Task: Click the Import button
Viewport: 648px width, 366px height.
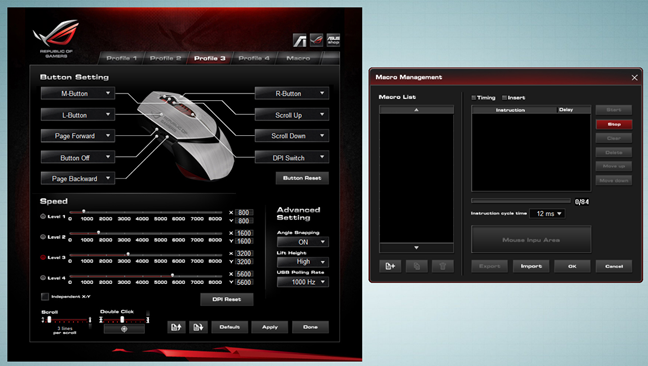Action: [x=531, y=266]
